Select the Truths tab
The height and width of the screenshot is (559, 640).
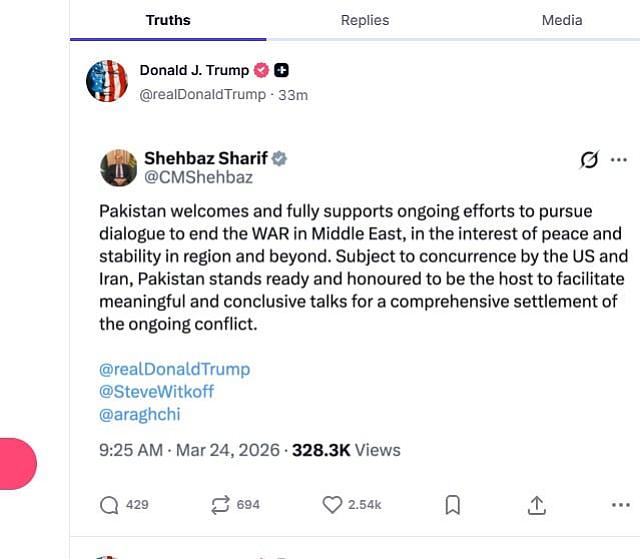click(x=168, y=20)
